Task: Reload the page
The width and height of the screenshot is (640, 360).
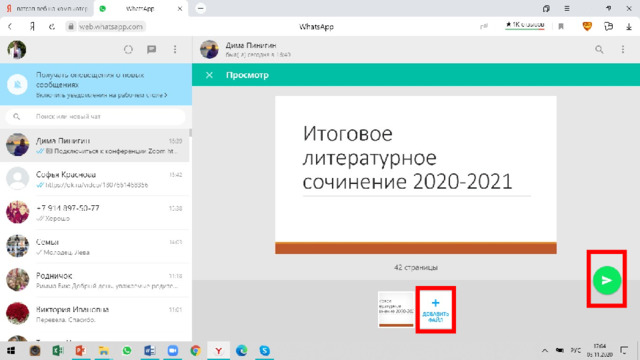Action: [52, 27]
